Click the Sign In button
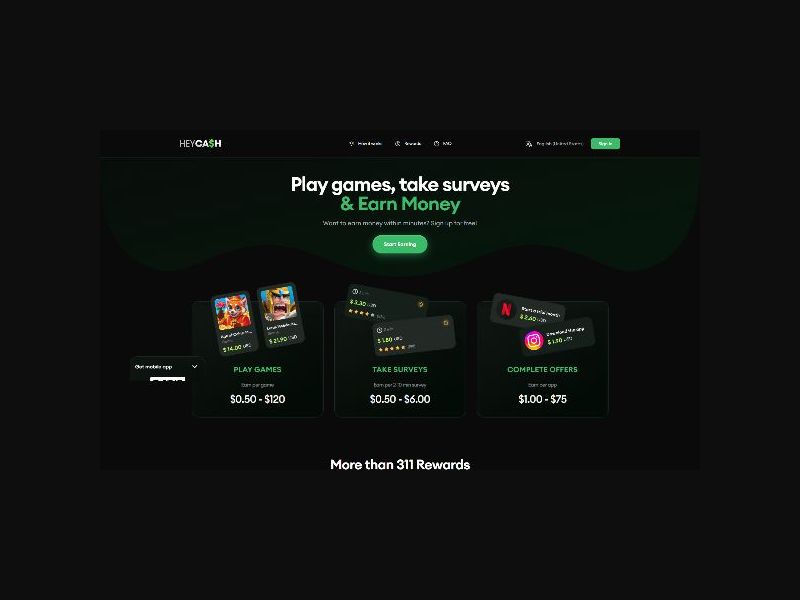 coord(605,144)
